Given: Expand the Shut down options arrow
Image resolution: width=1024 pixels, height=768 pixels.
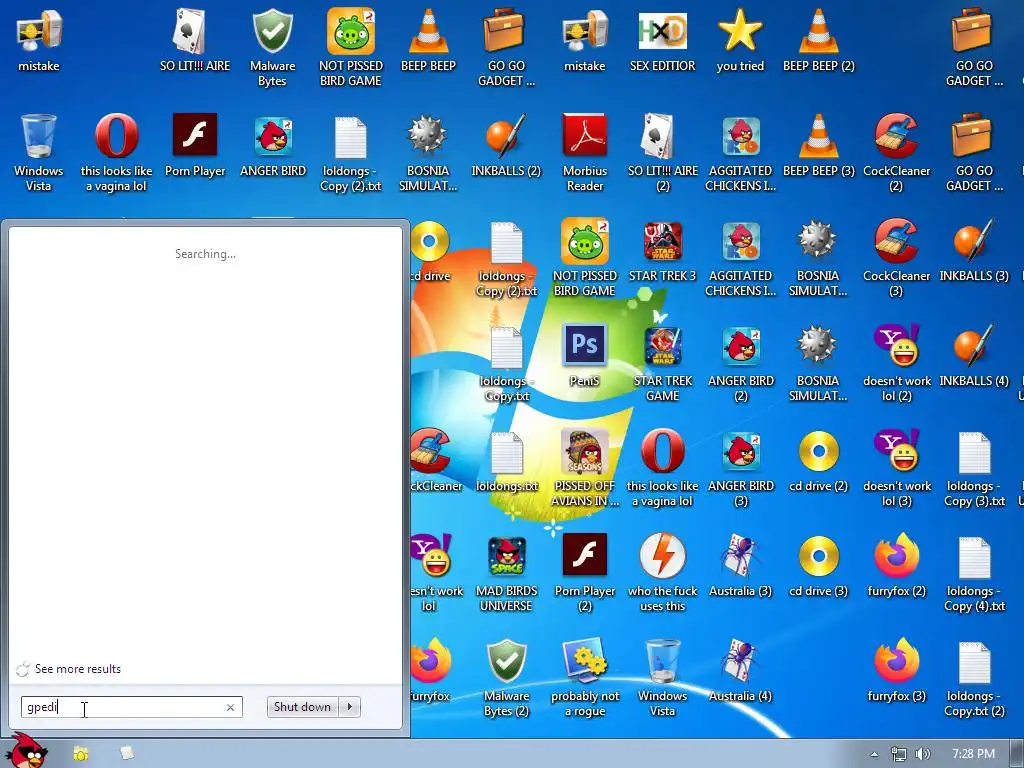Looking at the screenshot, I should 349,707.
